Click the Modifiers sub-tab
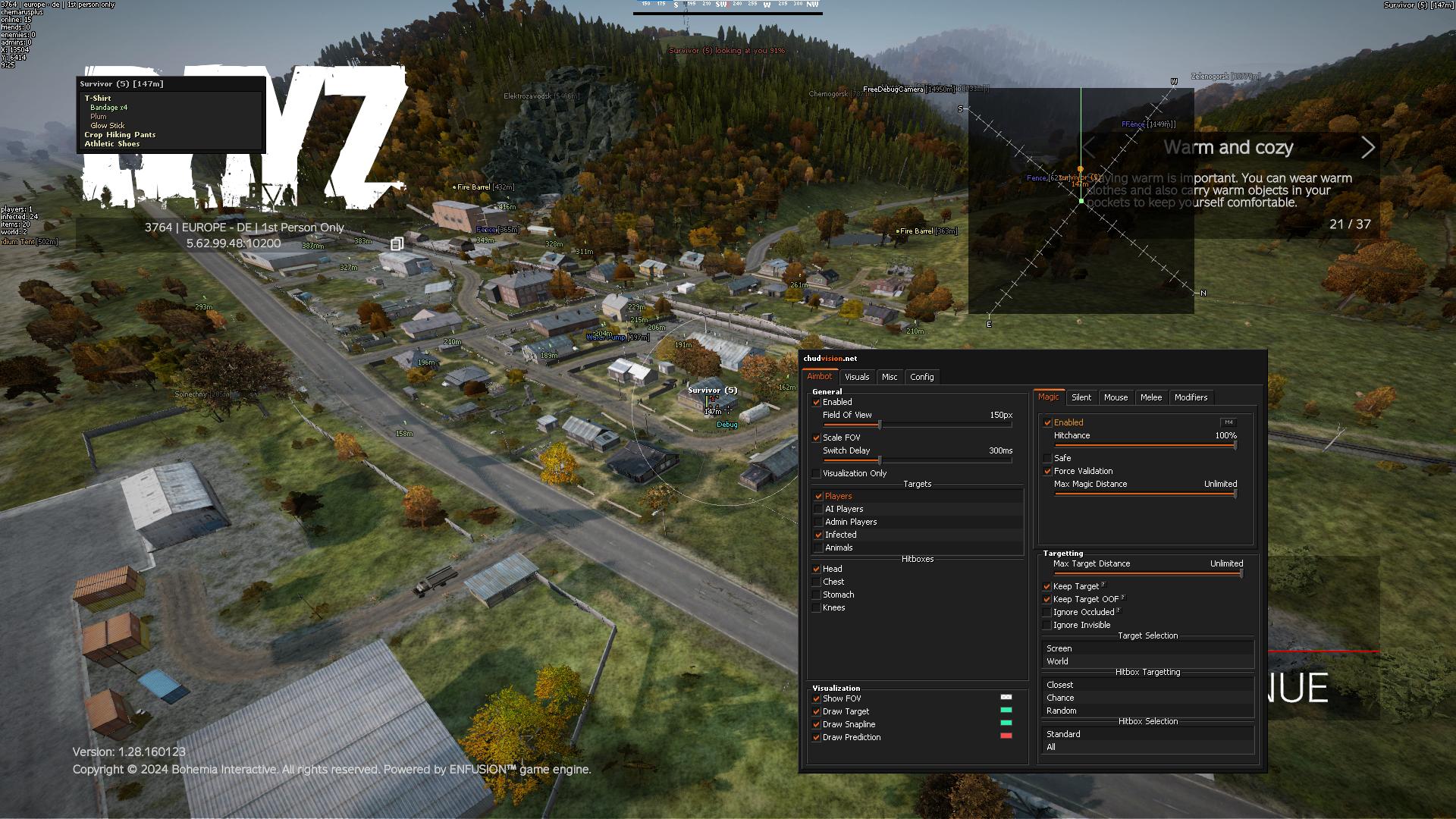This screenshot has height=819, width=1456. pyautogui.click(x=1190, y=397)
